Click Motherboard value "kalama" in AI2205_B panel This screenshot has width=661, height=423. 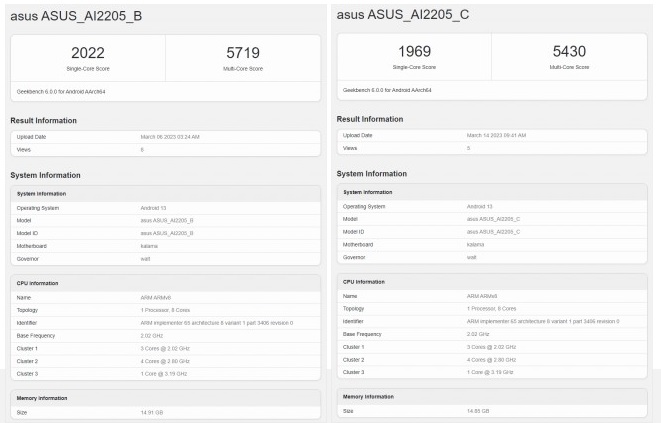pyautogui.click(x=149, y=246)
